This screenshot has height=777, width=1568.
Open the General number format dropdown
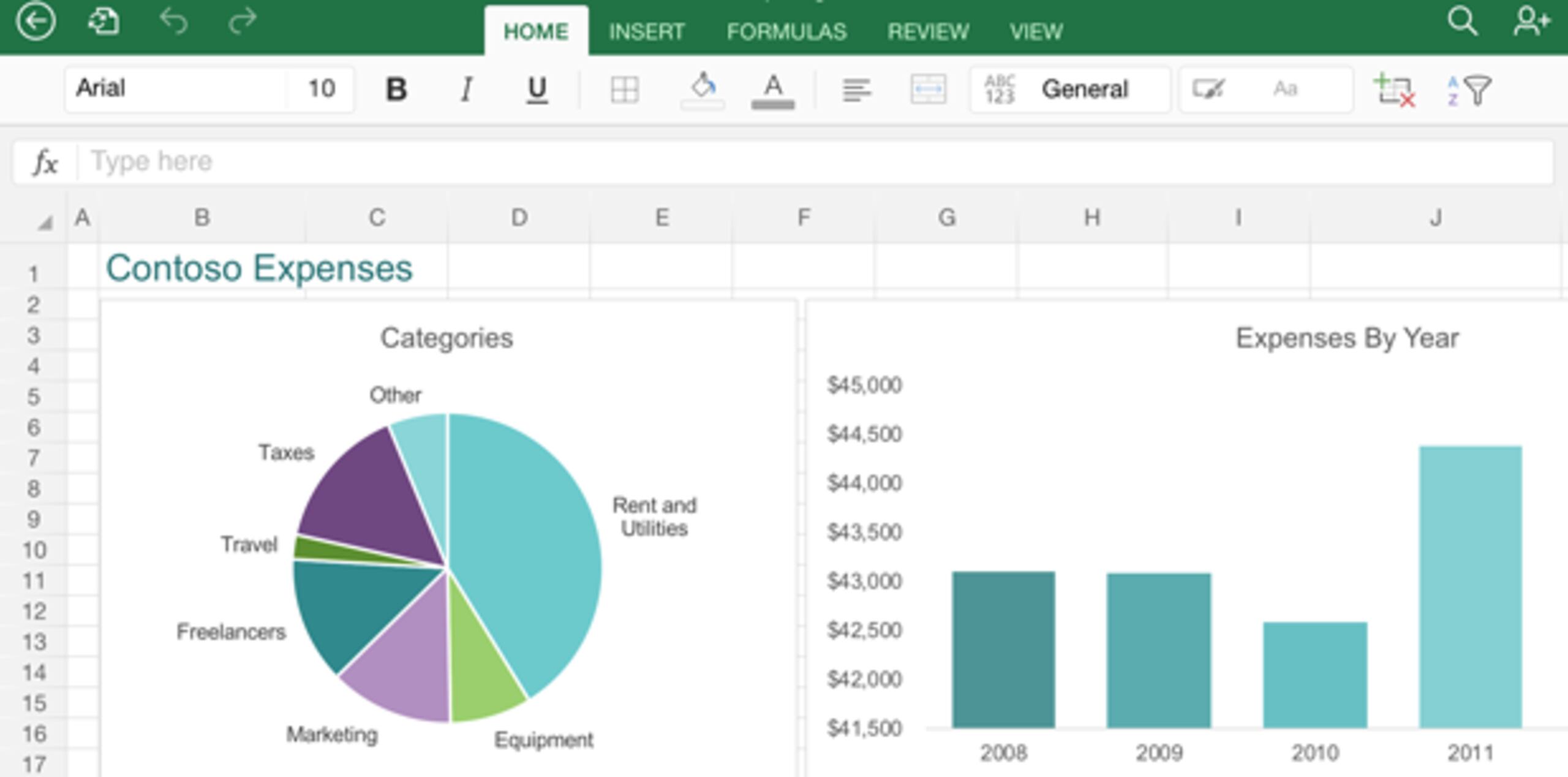[1070, 89]
